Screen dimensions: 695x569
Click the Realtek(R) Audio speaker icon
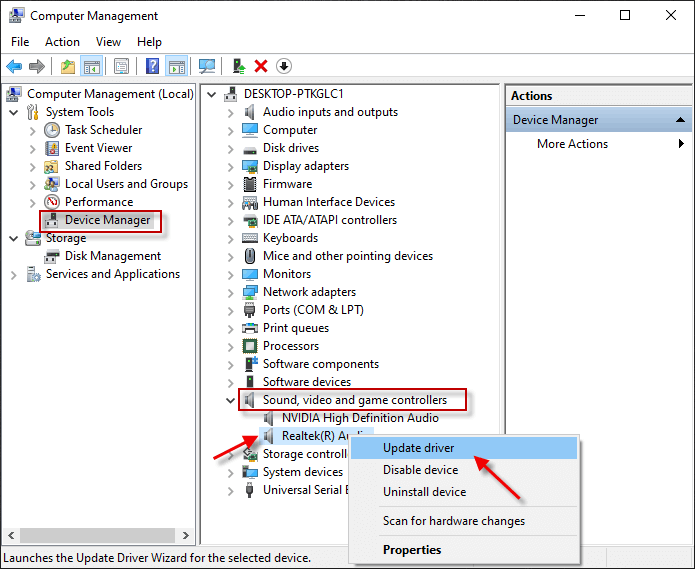pyautogui.click(x=268, y=436)
